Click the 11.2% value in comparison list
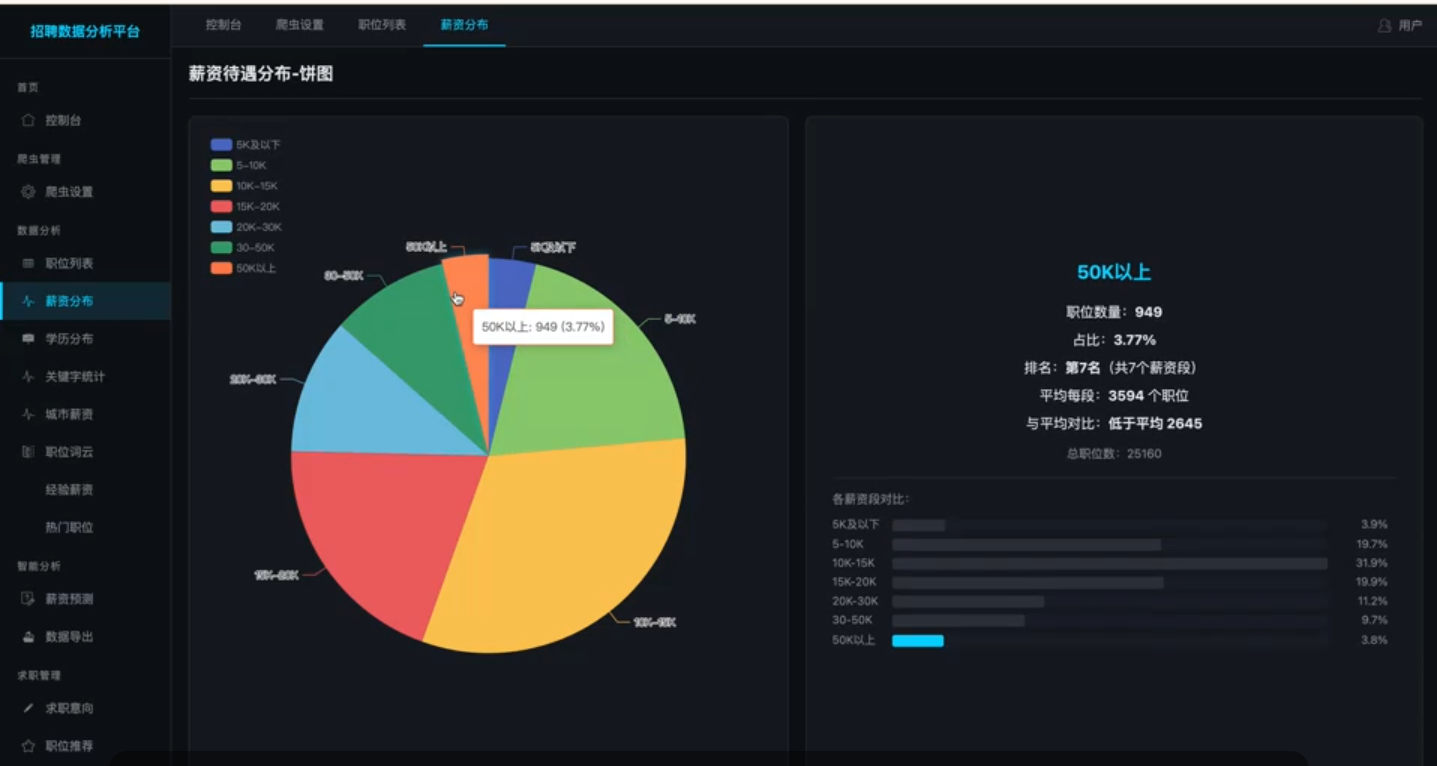Screen dimensions: 1437x766 coord(1372,602)
